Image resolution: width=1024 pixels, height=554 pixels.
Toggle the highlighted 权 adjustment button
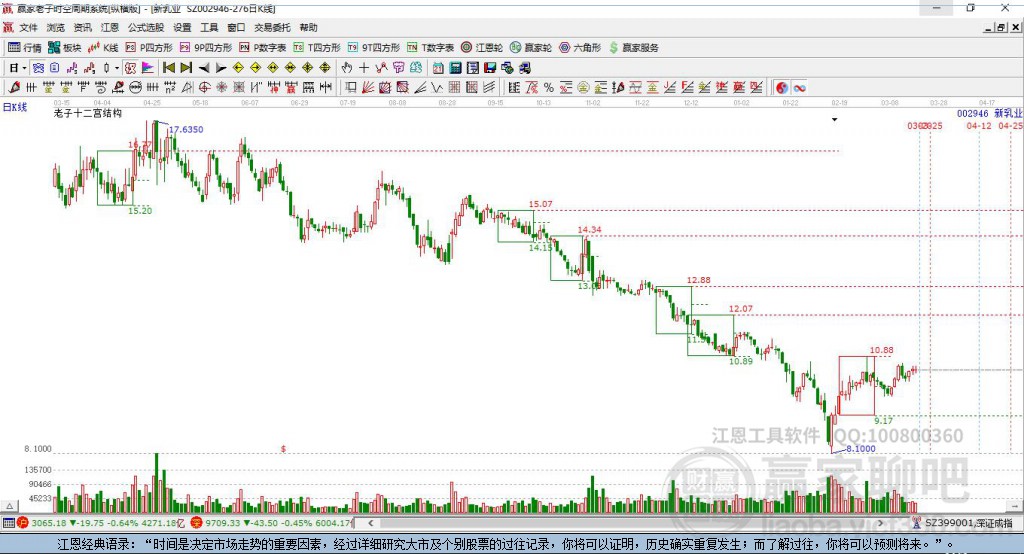coord(131,68)
